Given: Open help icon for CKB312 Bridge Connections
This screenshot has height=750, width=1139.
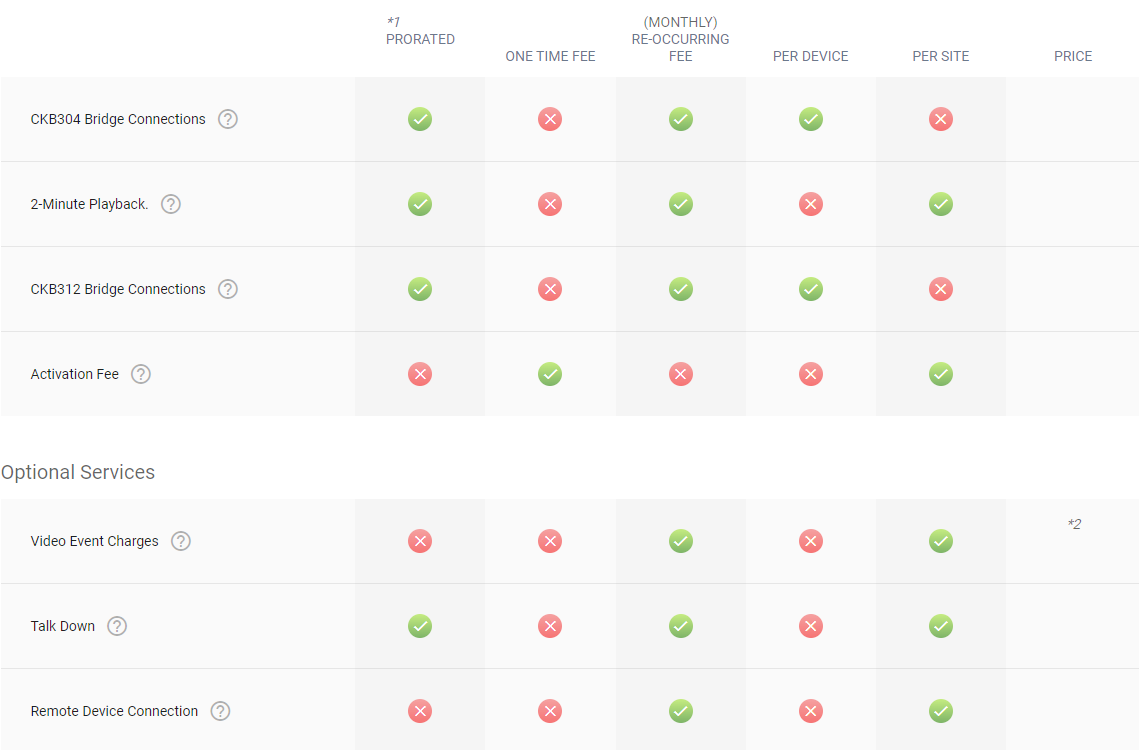Looking at the screenshot, I should click(x=228, y=289).
